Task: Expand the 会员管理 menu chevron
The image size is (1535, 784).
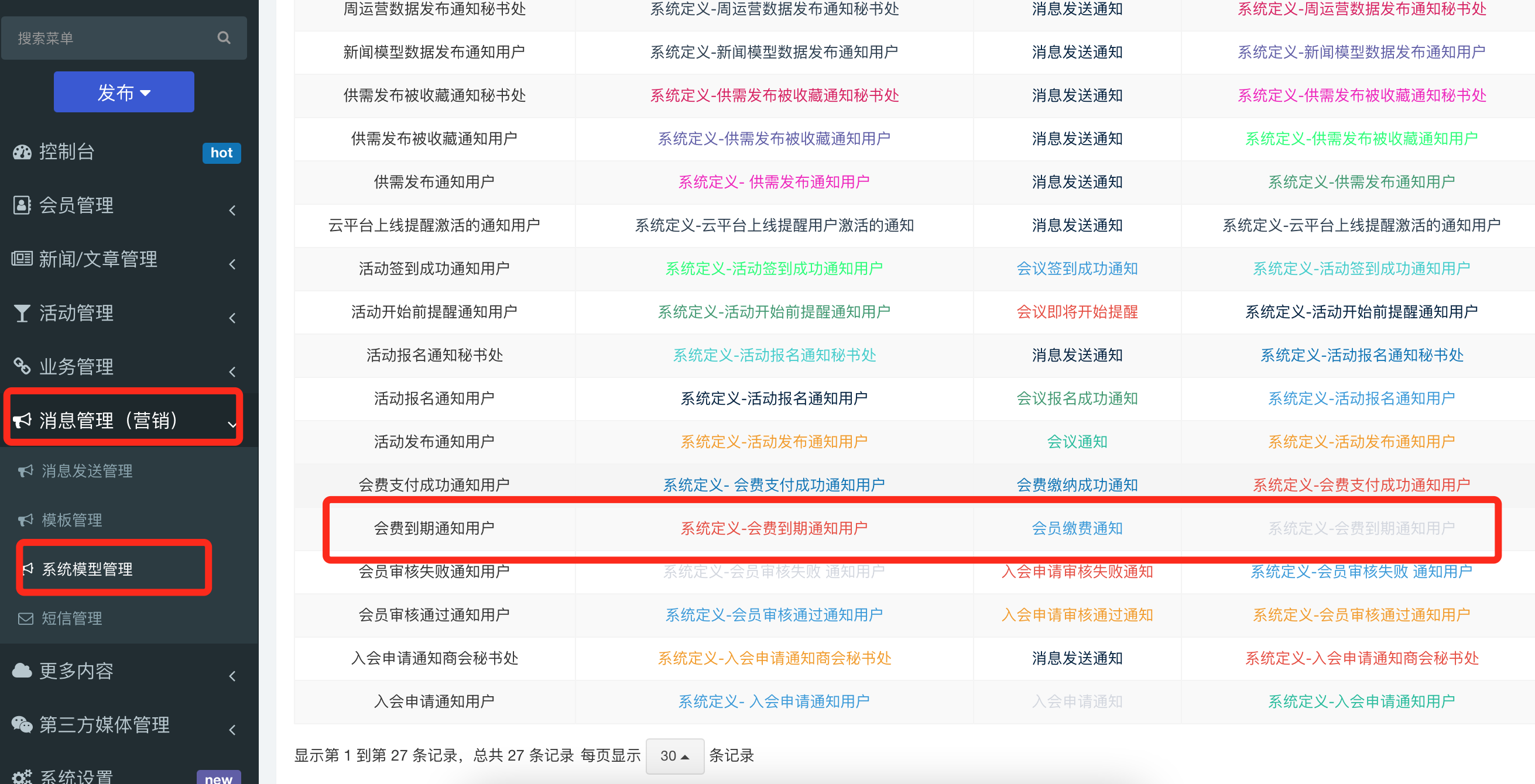Action: tap(232, 209)
